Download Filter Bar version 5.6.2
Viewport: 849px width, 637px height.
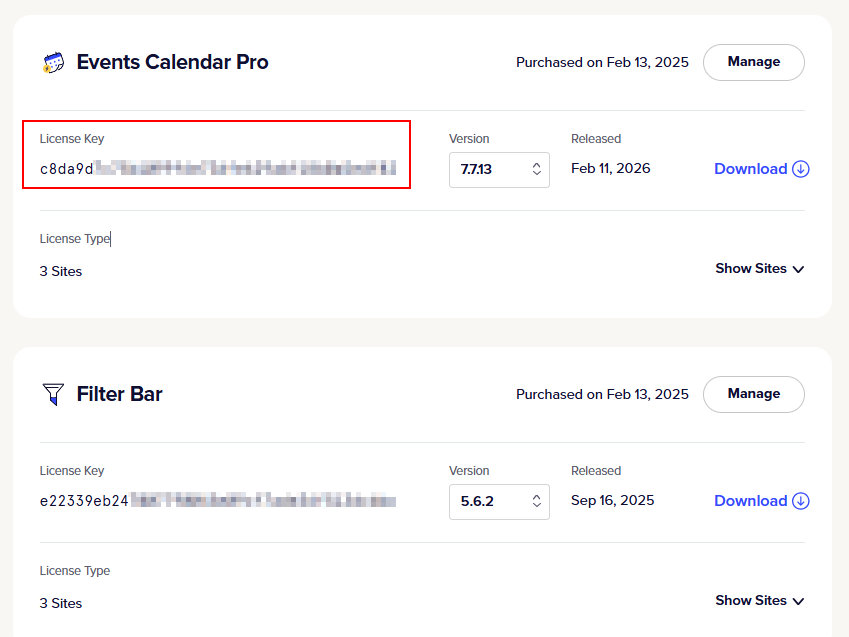(751, 501)
